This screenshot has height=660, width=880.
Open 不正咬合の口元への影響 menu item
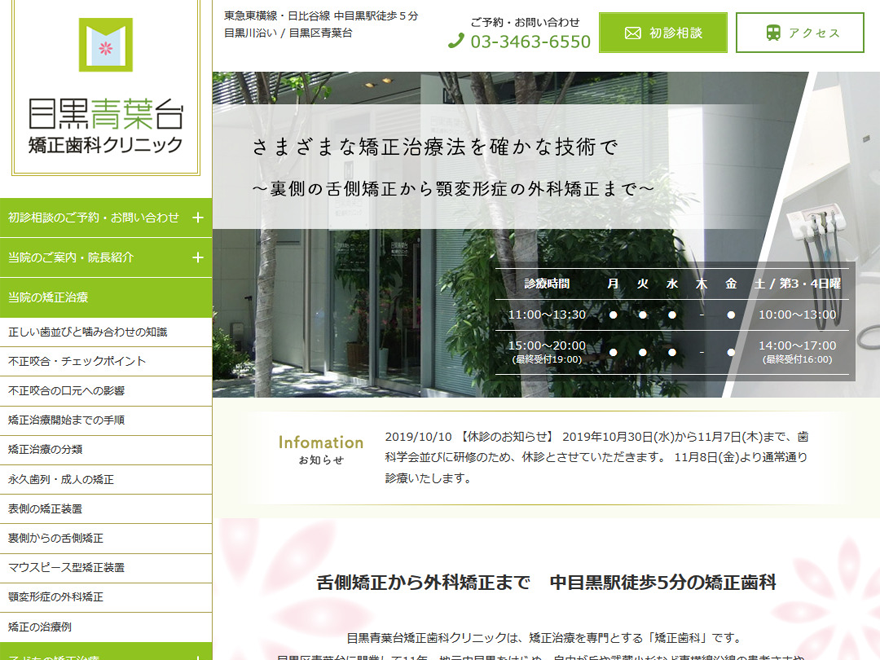click(106, 391)
